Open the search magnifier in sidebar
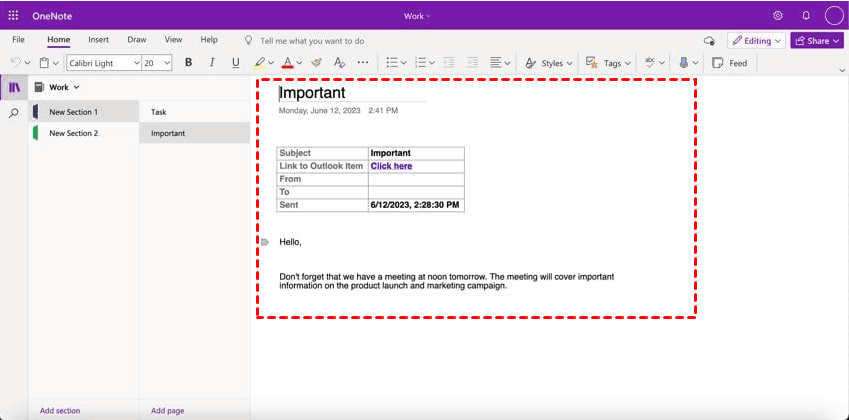 (14, 113)
